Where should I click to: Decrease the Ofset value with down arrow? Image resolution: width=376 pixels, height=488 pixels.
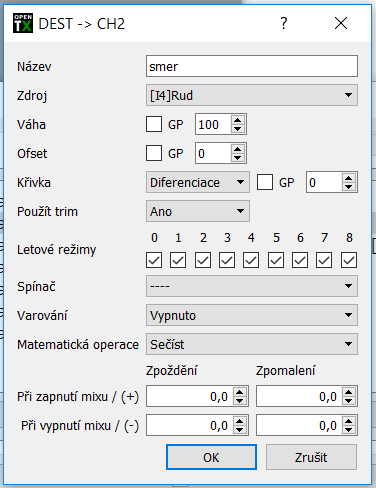coord(237,157)
